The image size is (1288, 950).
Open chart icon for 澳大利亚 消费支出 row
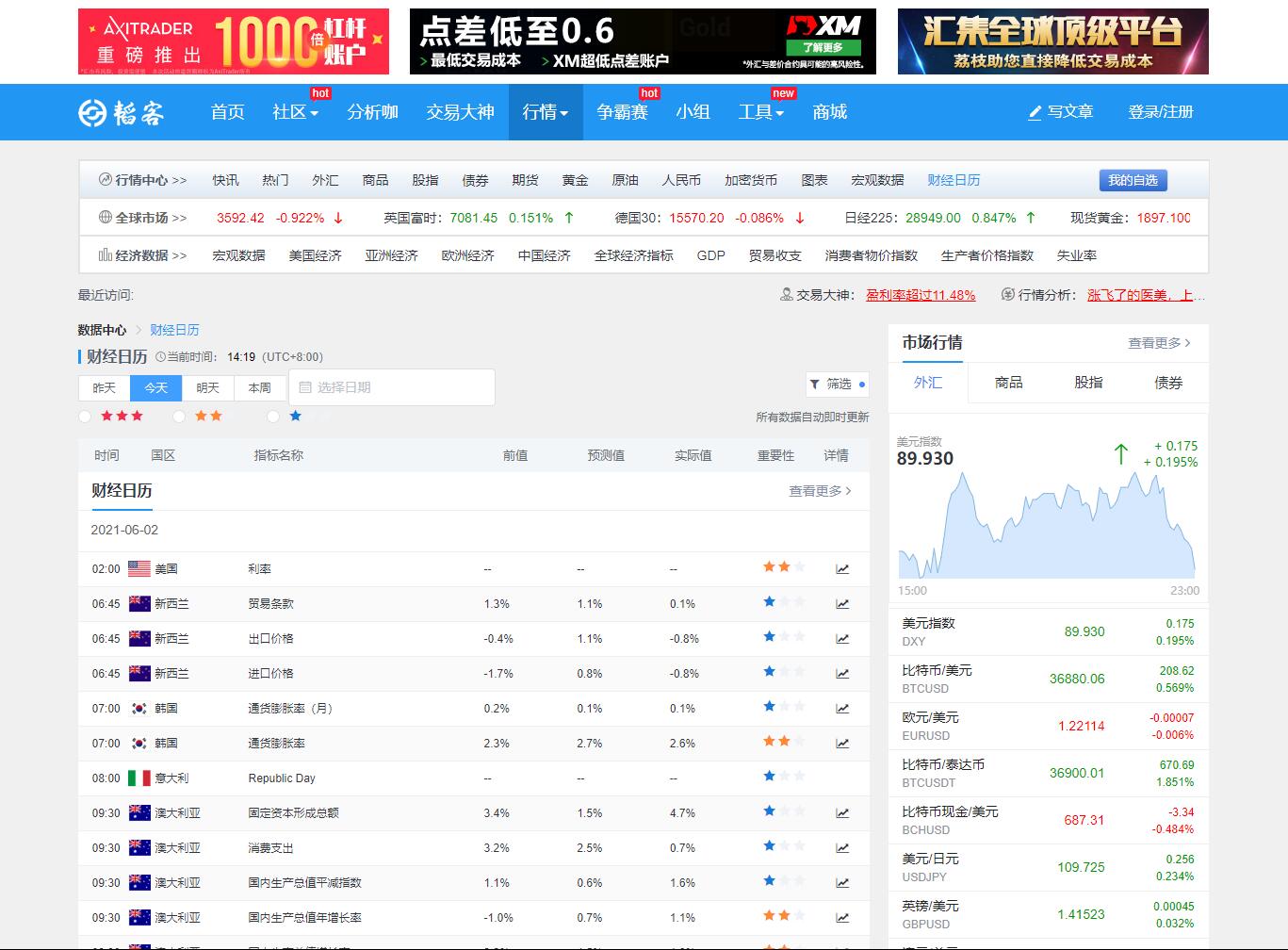(x=842, y=848)
